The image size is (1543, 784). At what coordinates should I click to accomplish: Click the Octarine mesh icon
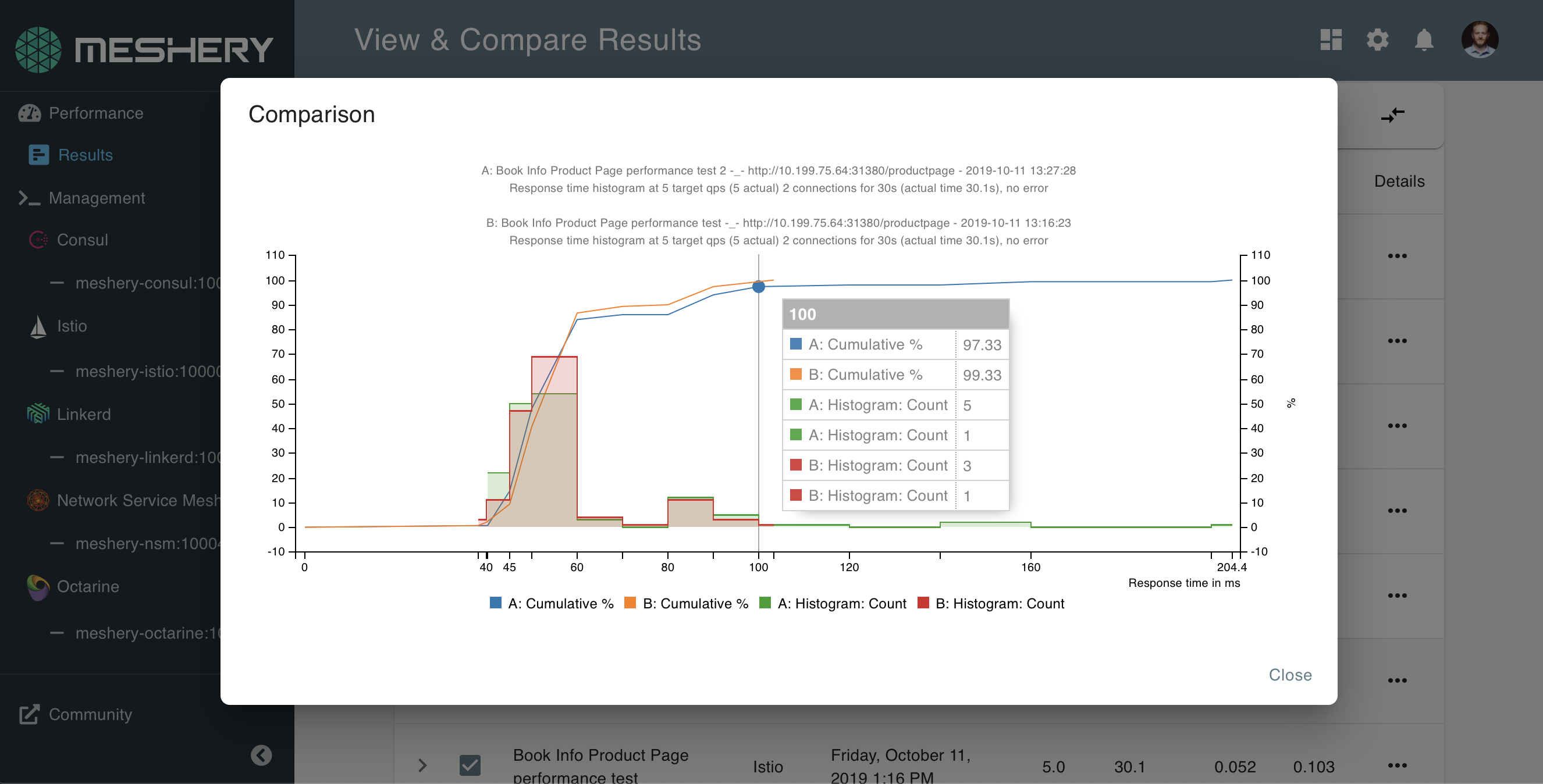[37, 587]
